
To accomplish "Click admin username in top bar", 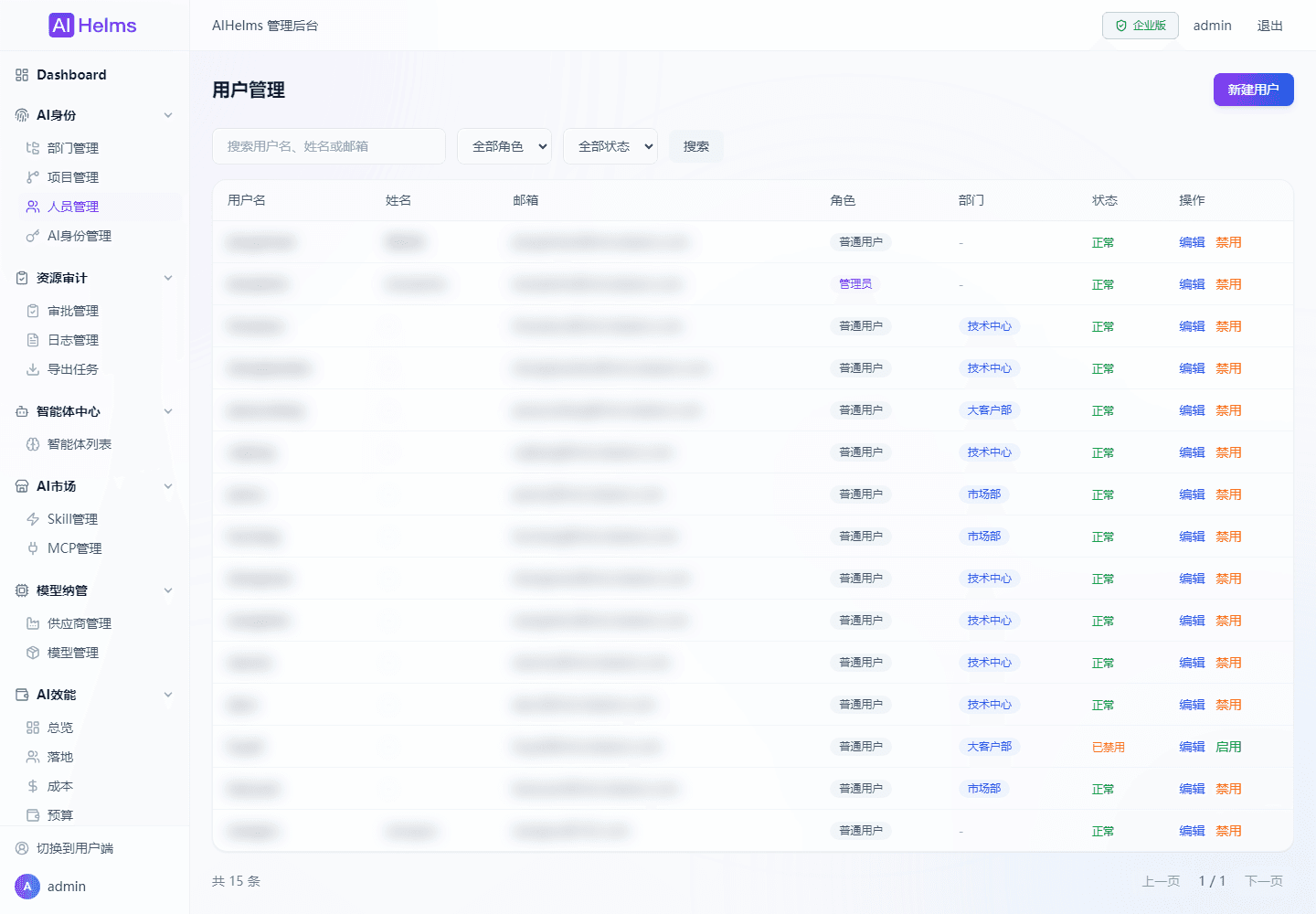I will (x=1213, y=26).
